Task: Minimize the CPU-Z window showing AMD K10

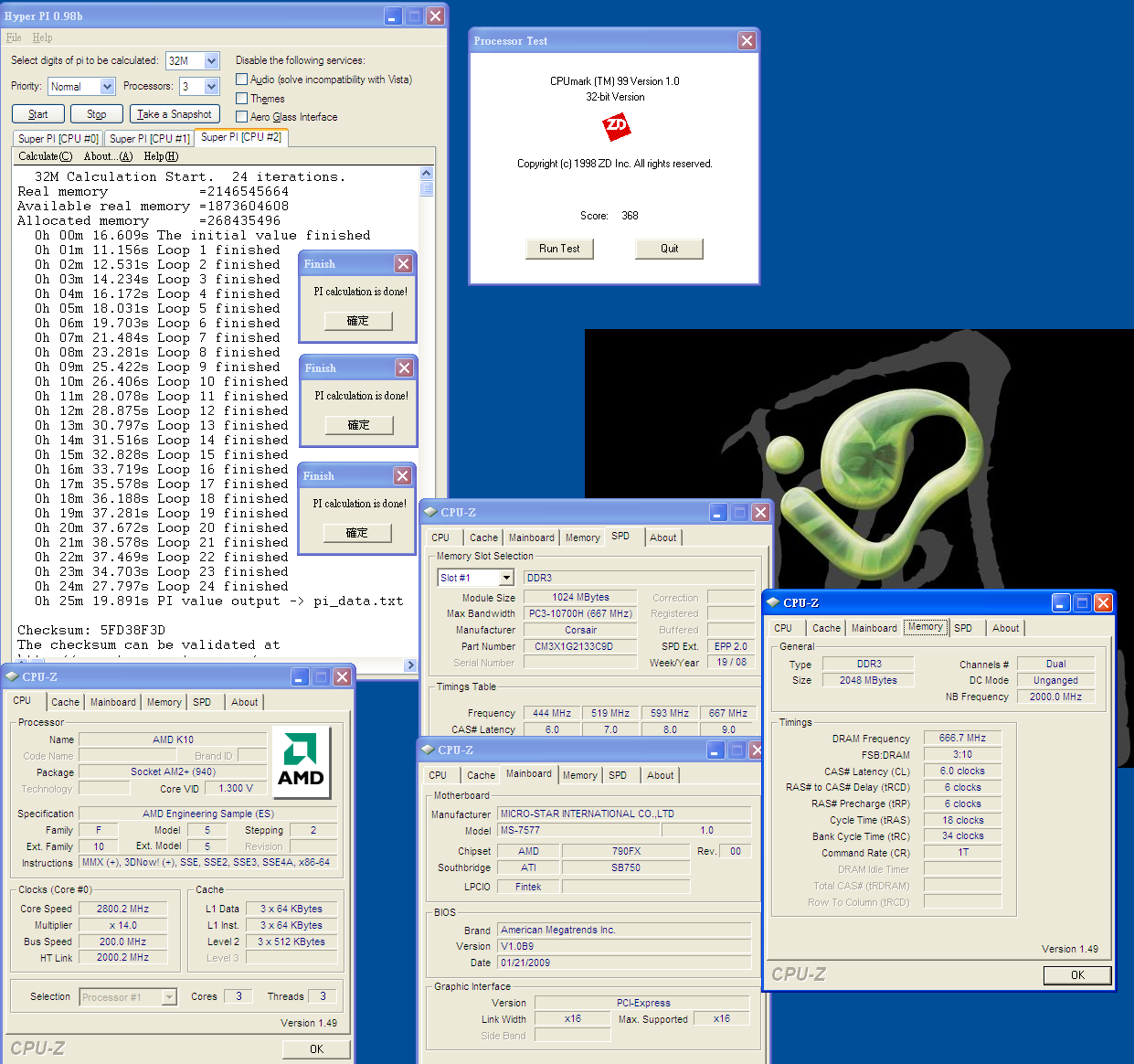Action: 300,677
